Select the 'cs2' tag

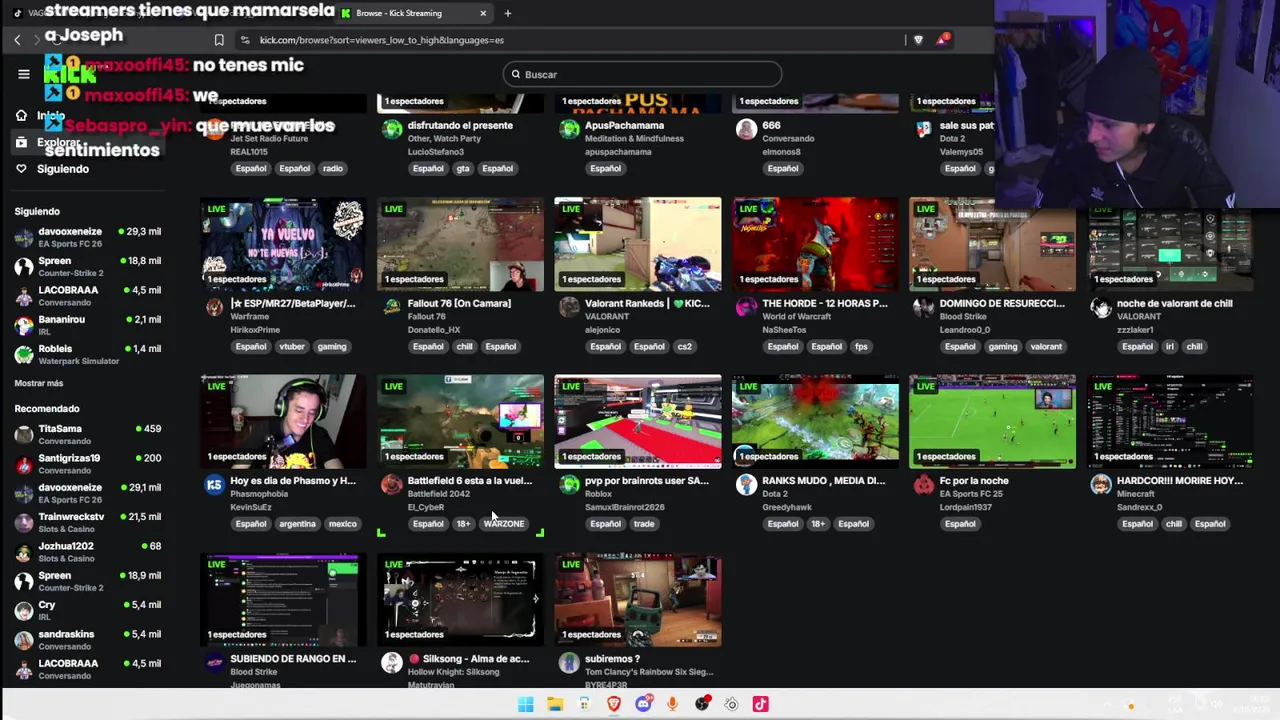pos(684,347)
